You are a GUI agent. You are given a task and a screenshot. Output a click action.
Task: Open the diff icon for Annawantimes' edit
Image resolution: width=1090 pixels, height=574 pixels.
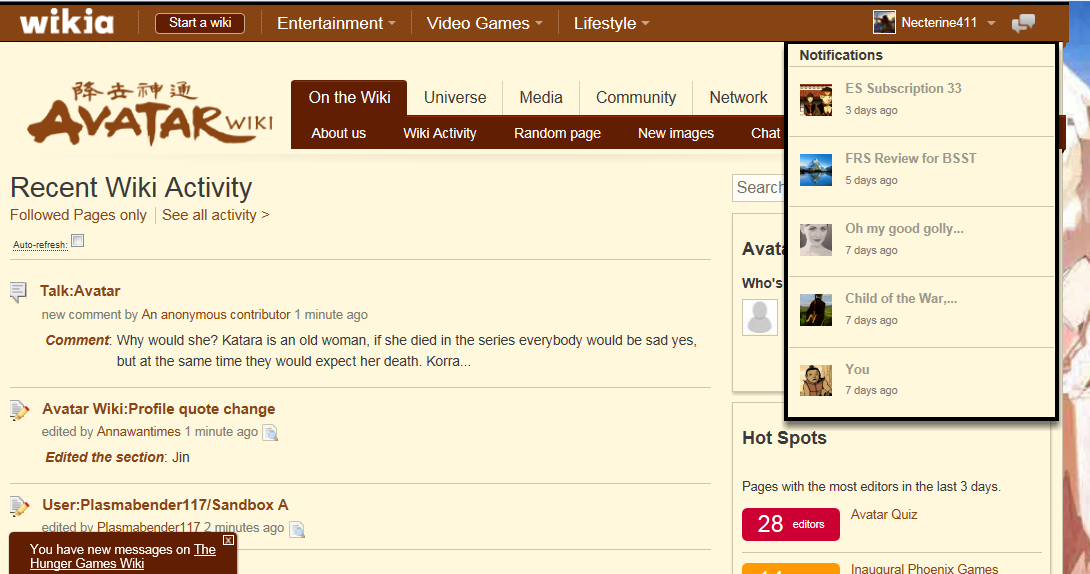270,433
